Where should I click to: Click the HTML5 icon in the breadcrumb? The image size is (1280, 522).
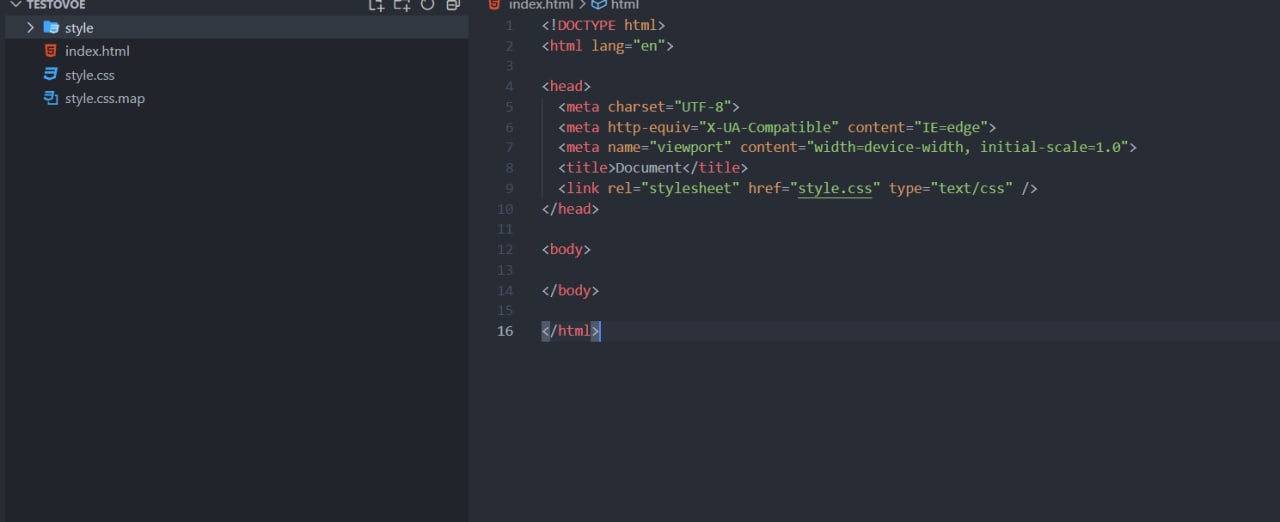[494, 5]
